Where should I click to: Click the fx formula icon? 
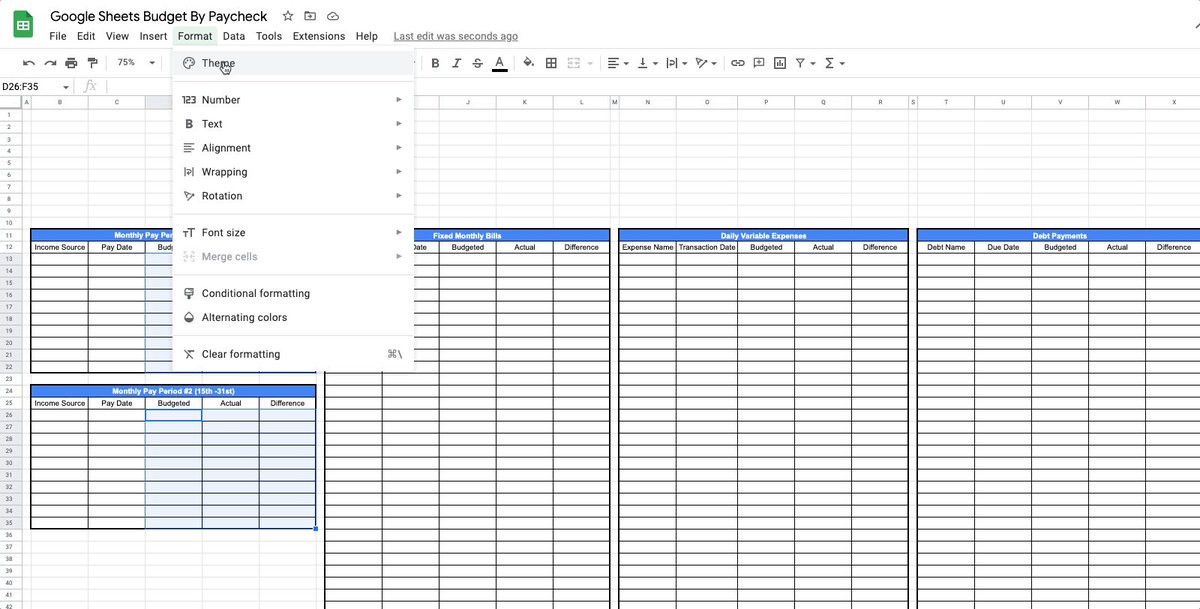point(90,87)
